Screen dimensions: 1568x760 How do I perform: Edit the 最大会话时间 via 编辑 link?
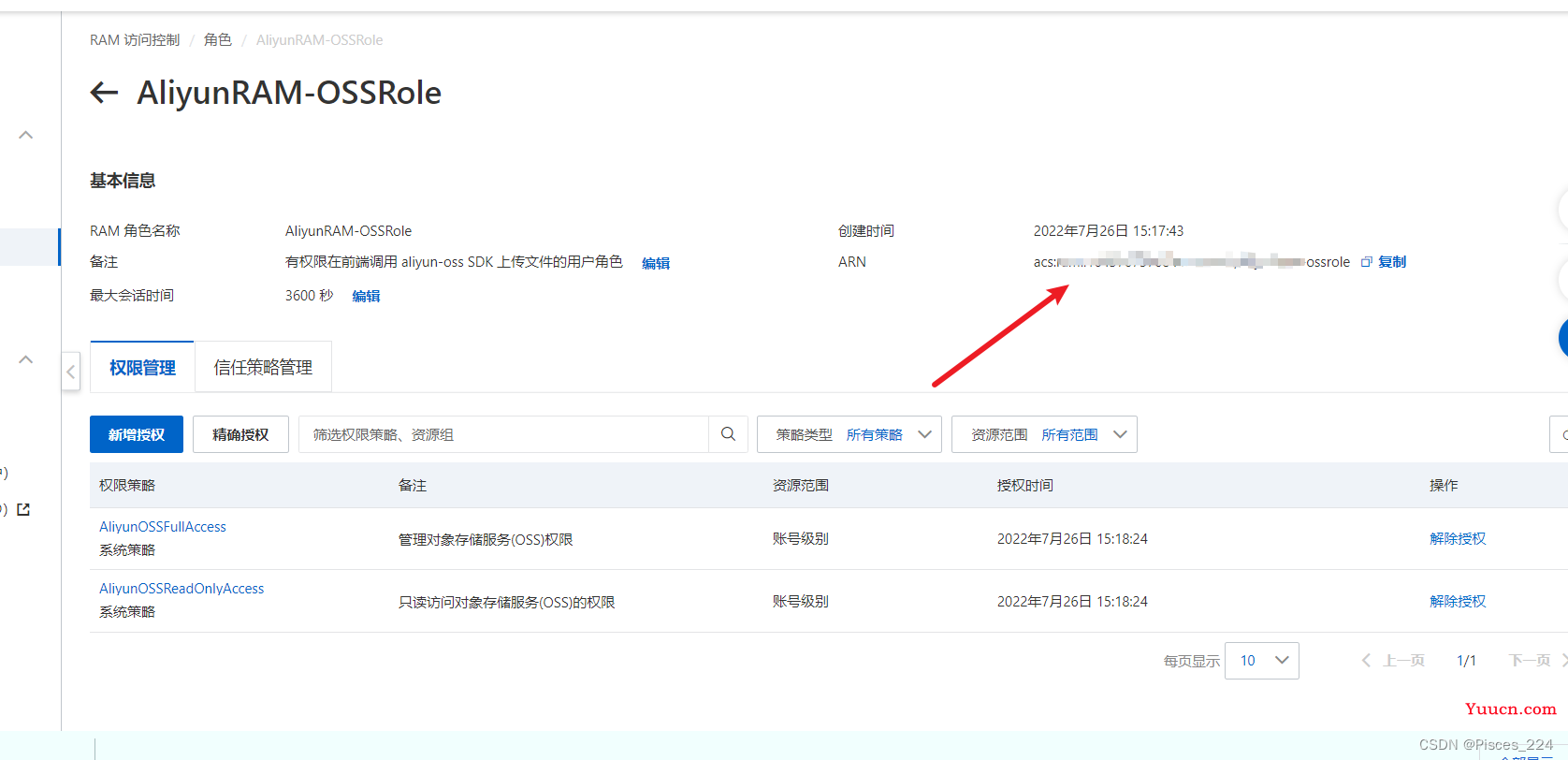tap(366, 297)
